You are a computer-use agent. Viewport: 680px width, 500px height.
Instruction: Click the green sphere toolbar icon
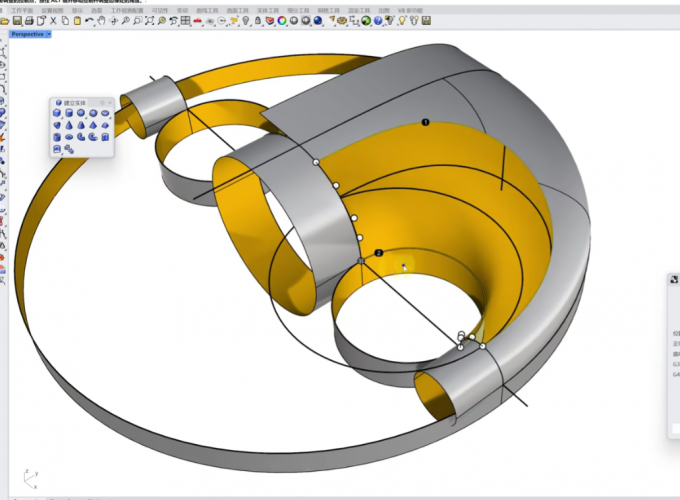point(366,21)
